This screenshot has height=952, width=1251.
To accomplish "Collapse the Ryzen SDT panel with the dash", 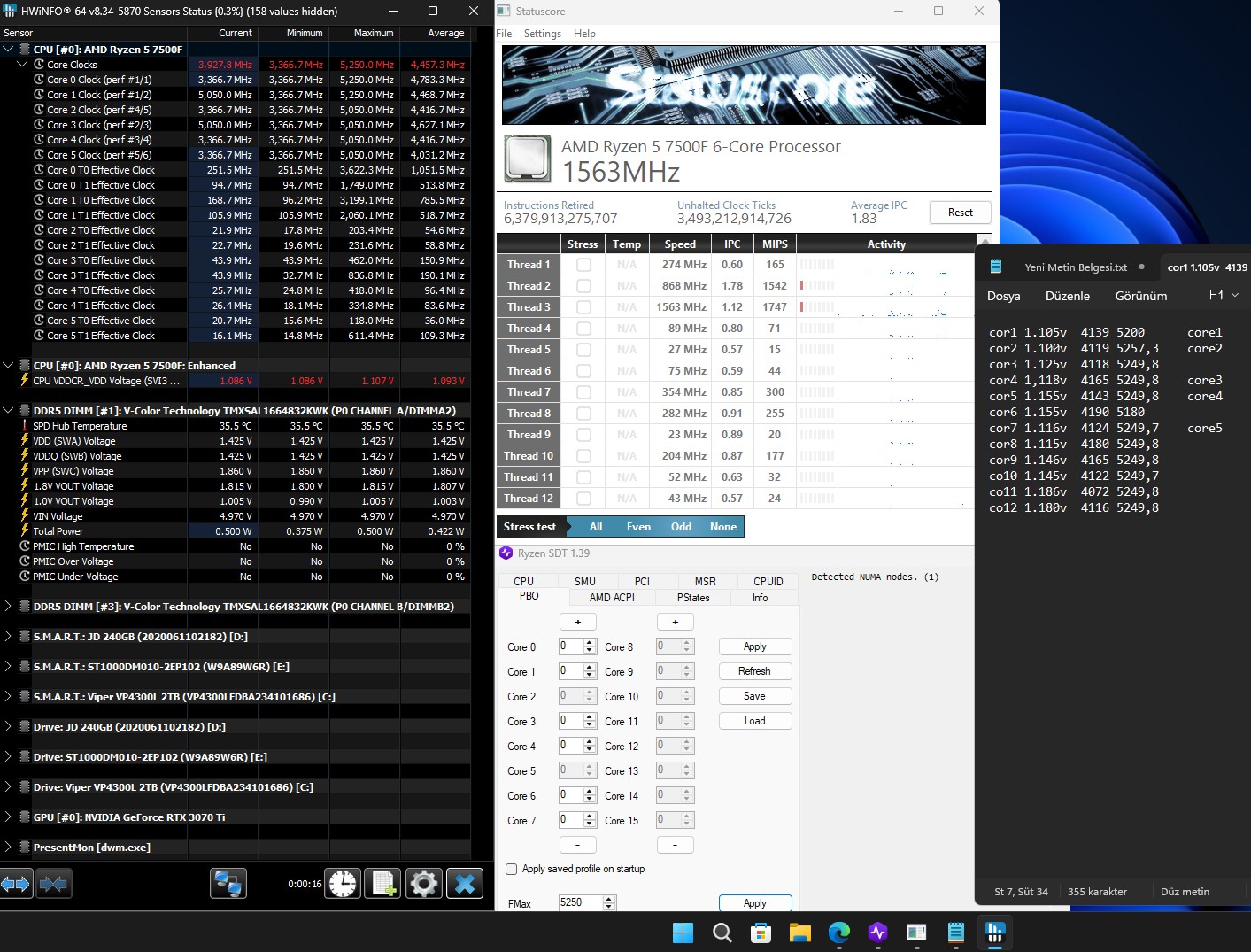I will point(968,553).
